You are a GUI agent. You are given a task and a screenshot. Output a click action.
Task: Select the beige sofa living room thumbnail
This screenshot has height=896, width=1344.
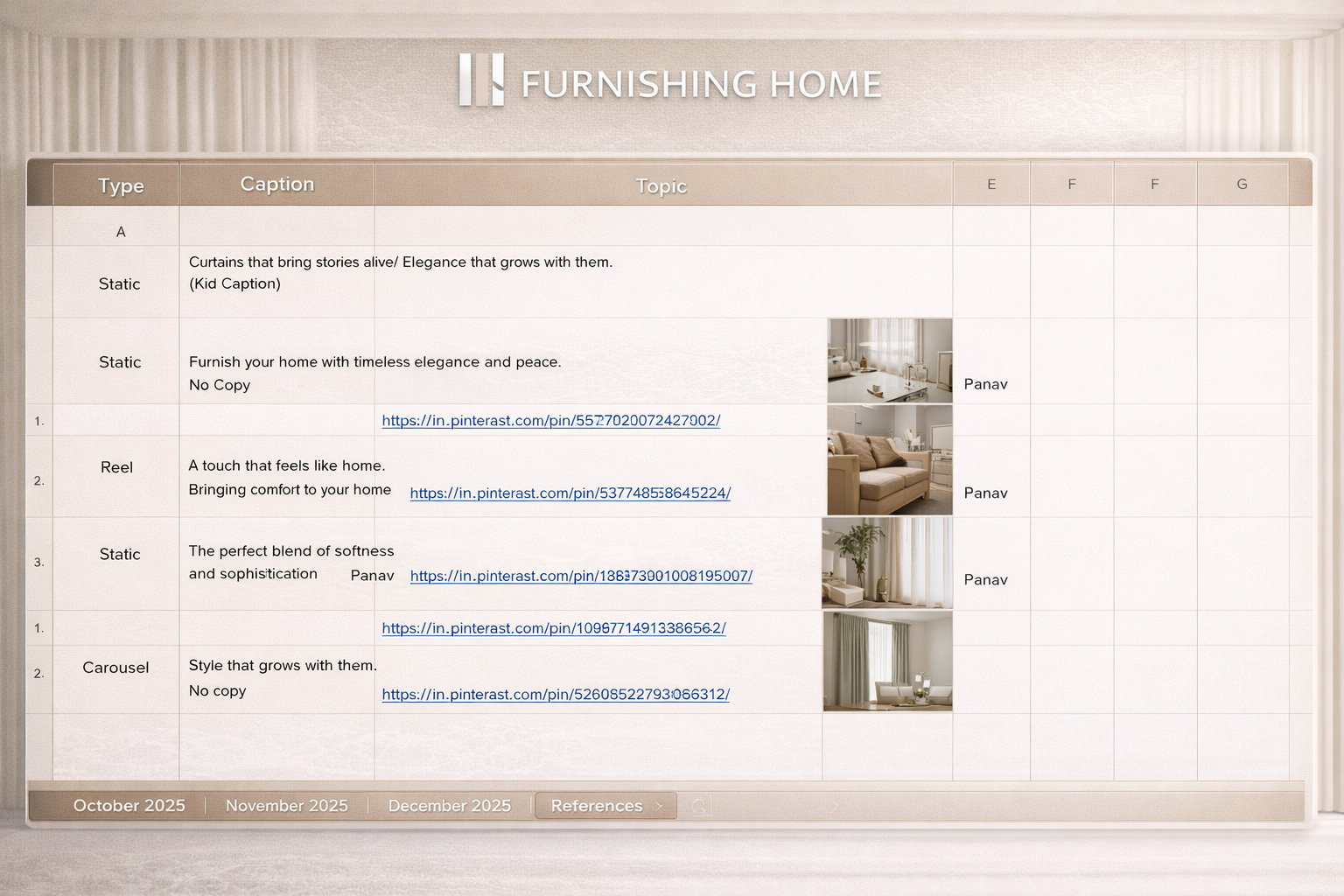[x=890, y=460]
